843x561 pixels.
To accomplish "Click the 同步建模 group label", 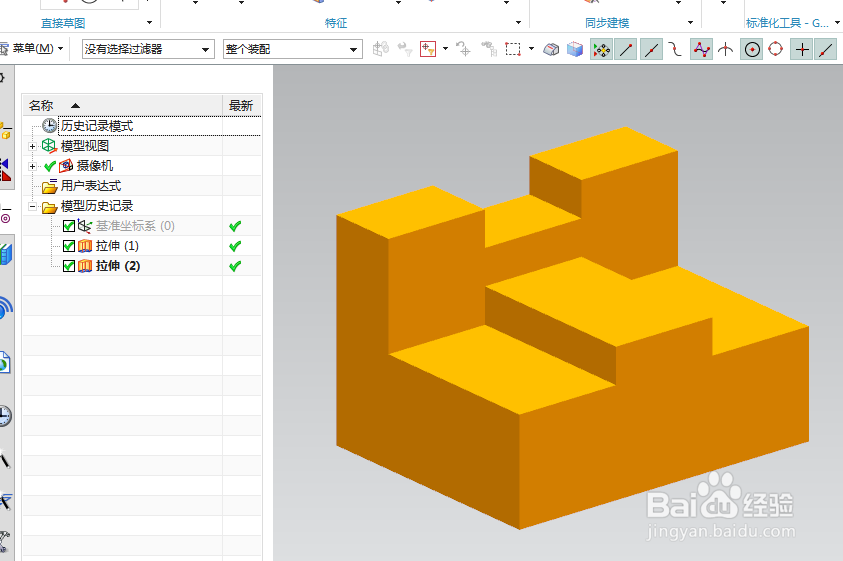I will click(x=607, y=23).
